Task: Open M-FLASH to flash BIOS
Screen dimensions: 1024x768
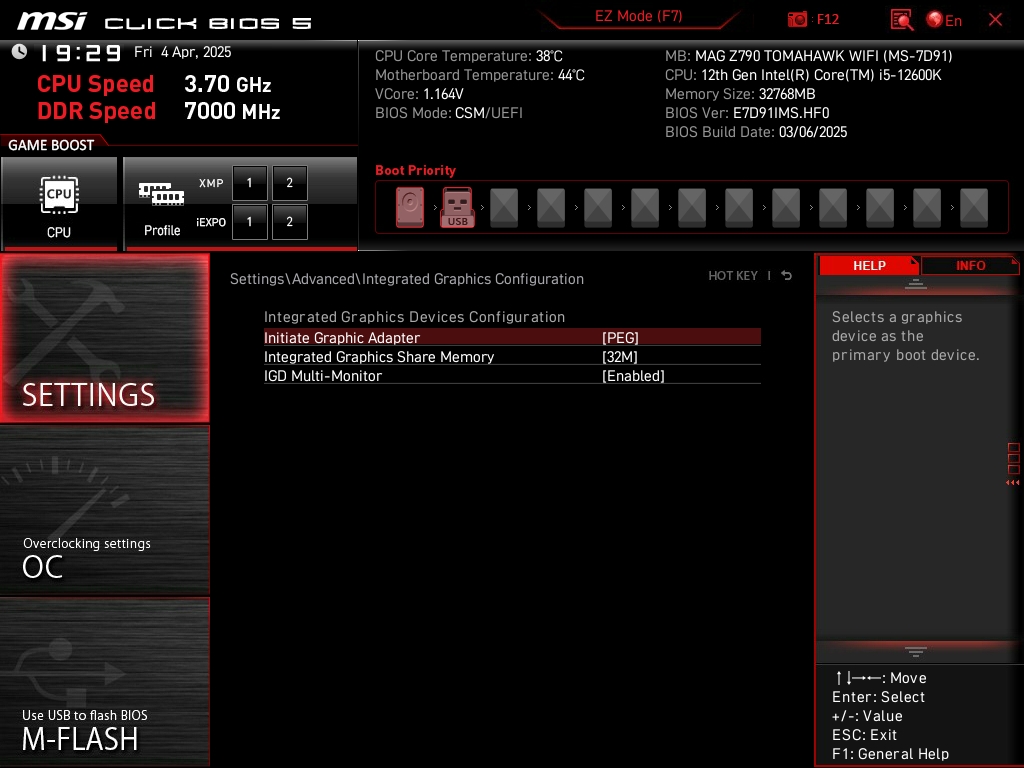Action: point(105,682)
